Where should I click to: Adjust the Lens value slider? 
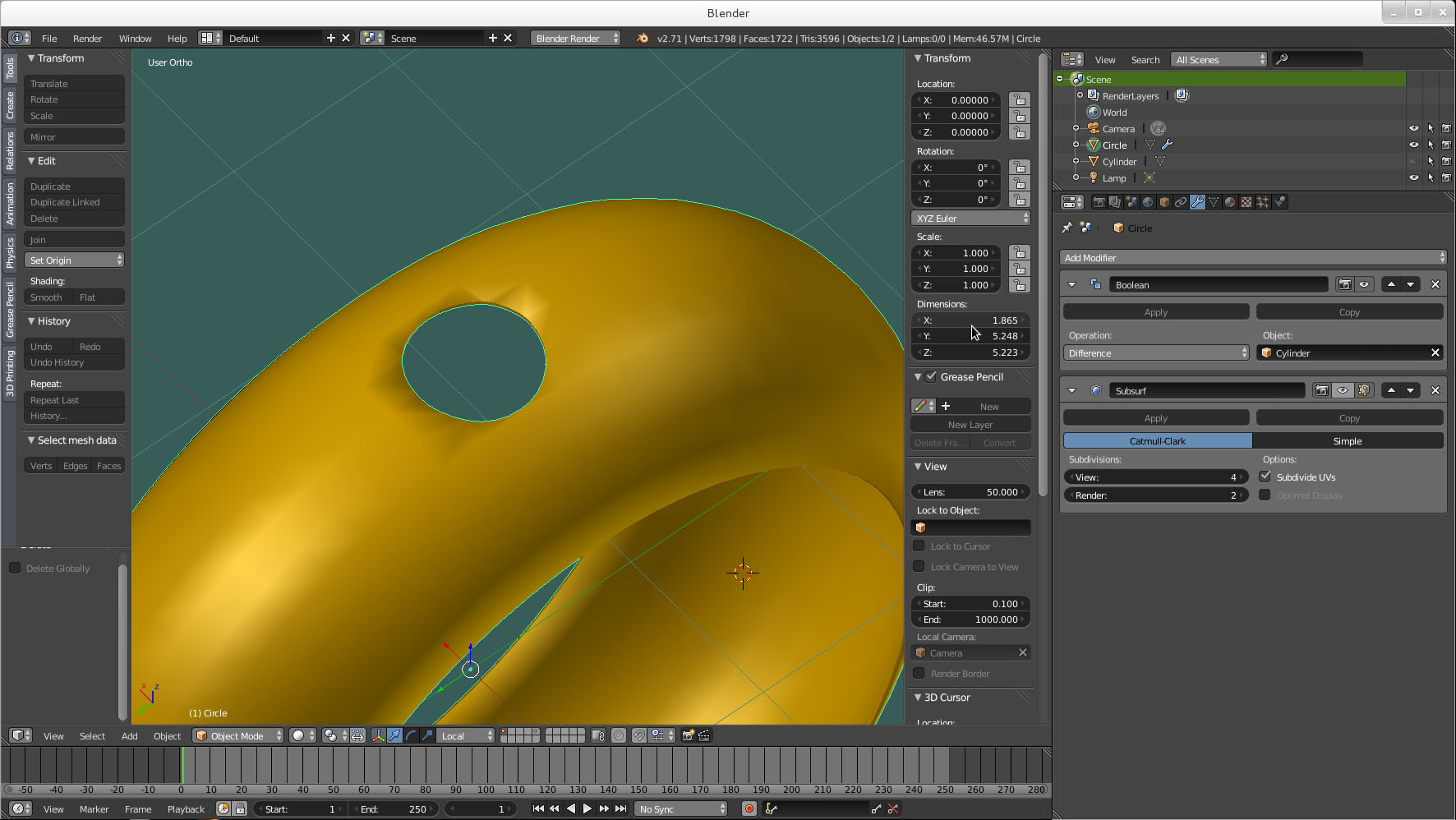pos(970,491)
